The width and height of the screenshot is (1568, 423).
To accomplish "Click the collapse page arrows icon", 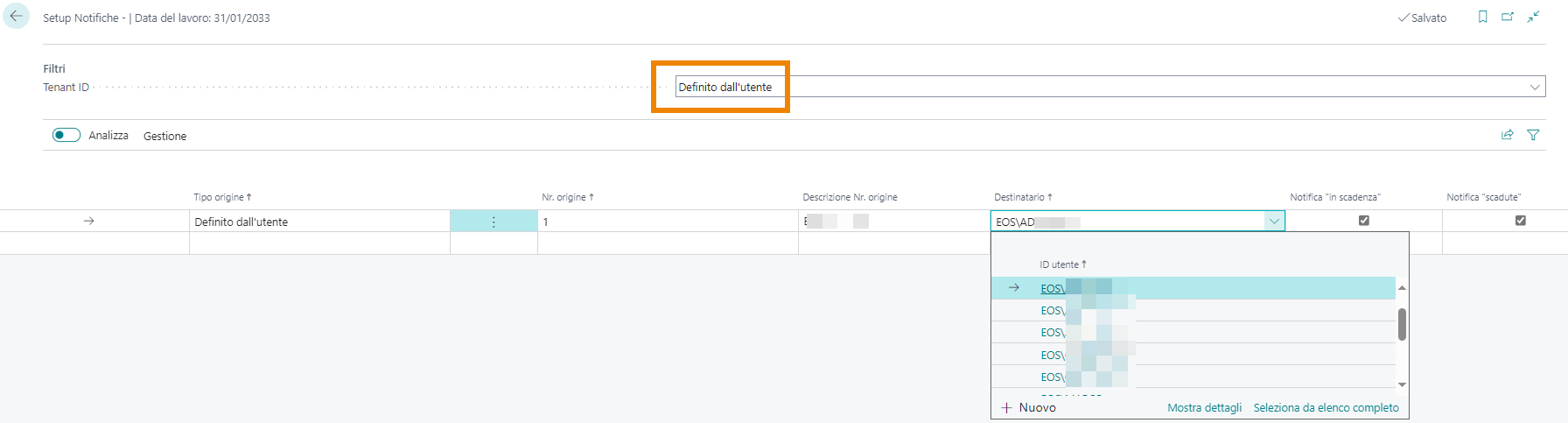I will [1533, 17].
